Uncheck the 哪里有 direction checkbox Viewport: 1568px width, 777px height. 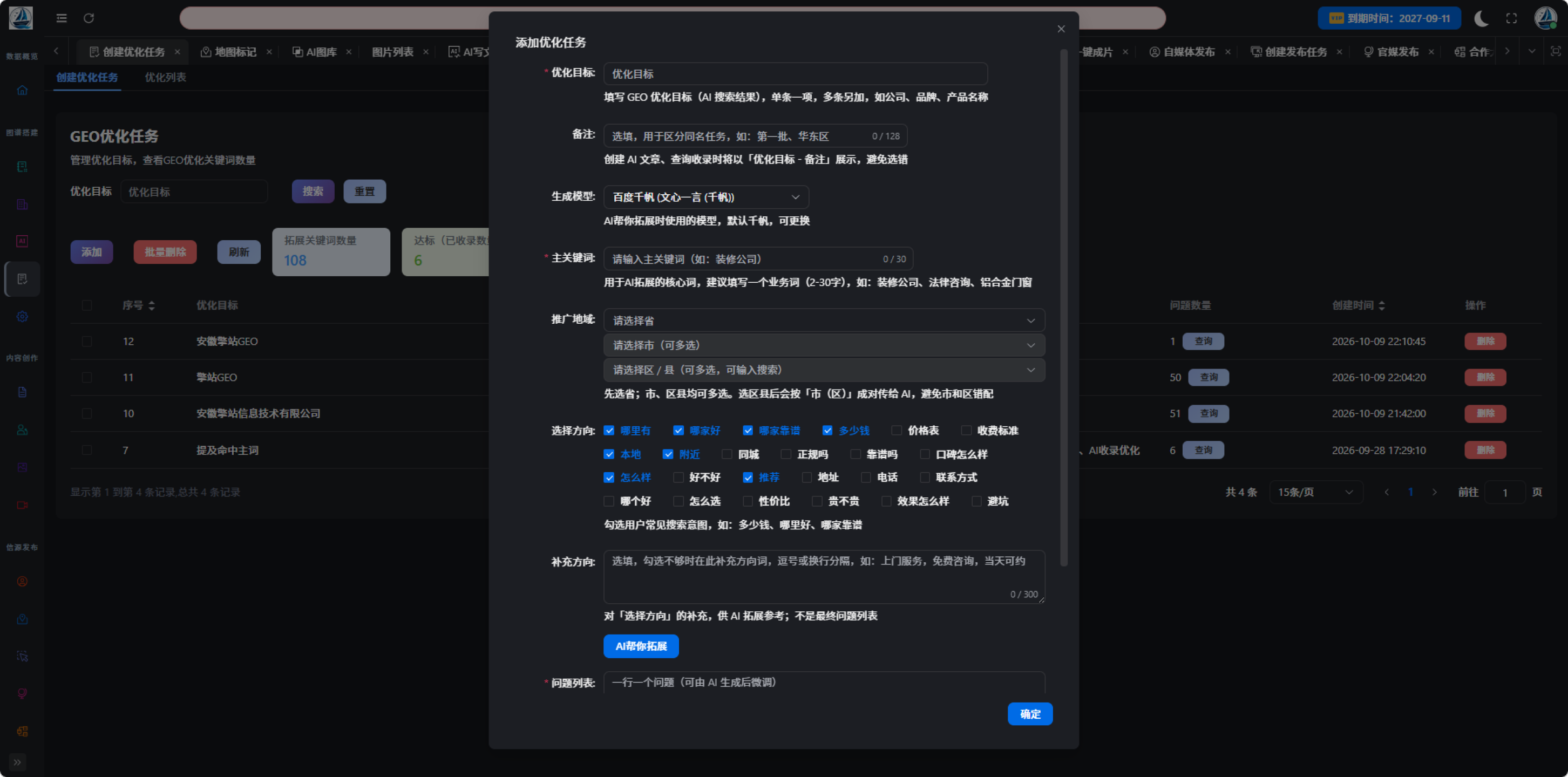click(x=609, y=430)
